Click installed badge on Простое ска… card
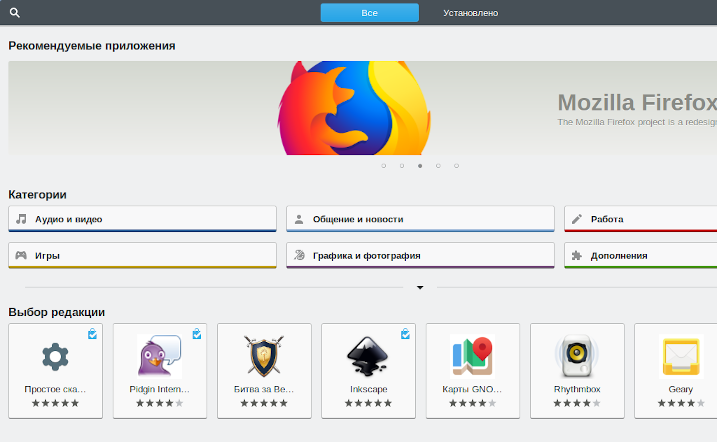Image resolution: width=717 pixels, height=442 pixels. [x=92, y=334]
